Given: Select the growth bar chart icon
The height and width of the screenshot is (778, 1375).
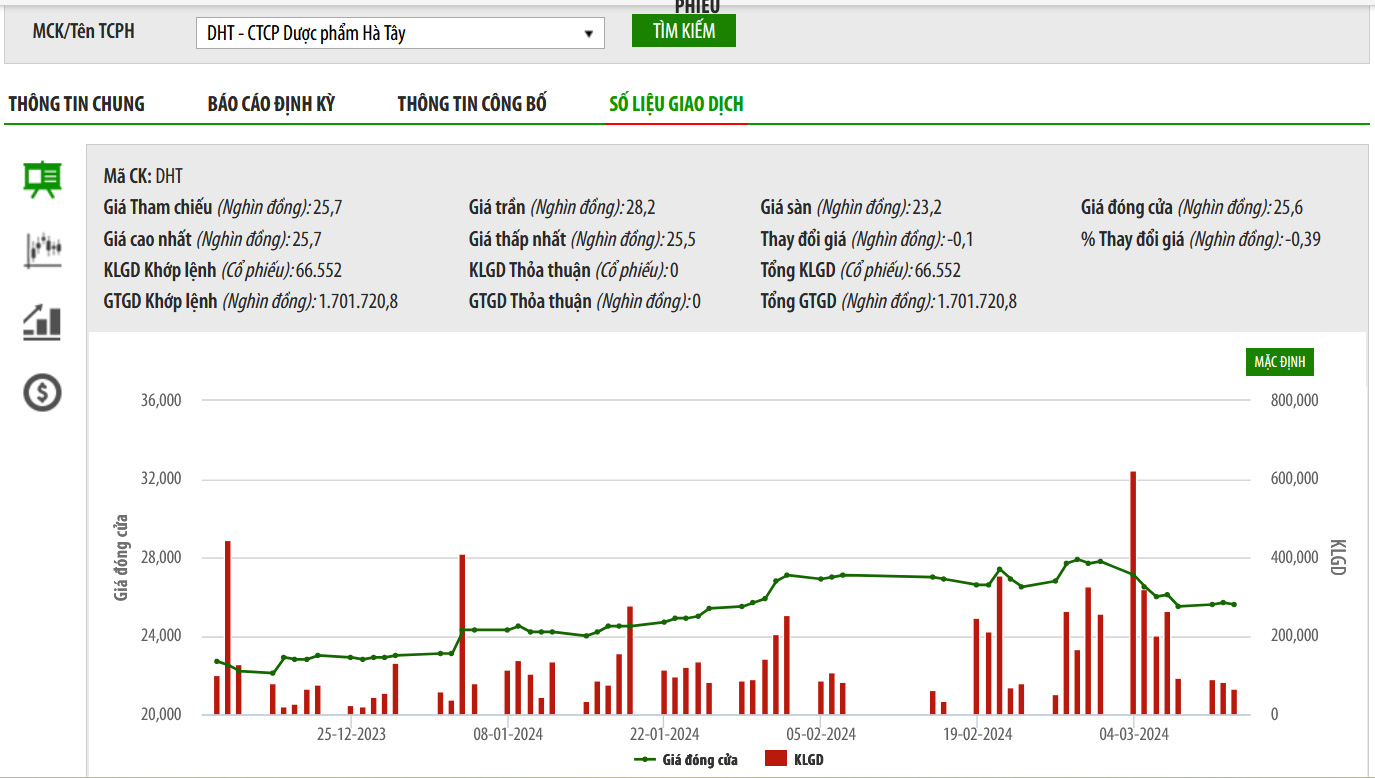Looking at the screenshot, I should 42,322.
